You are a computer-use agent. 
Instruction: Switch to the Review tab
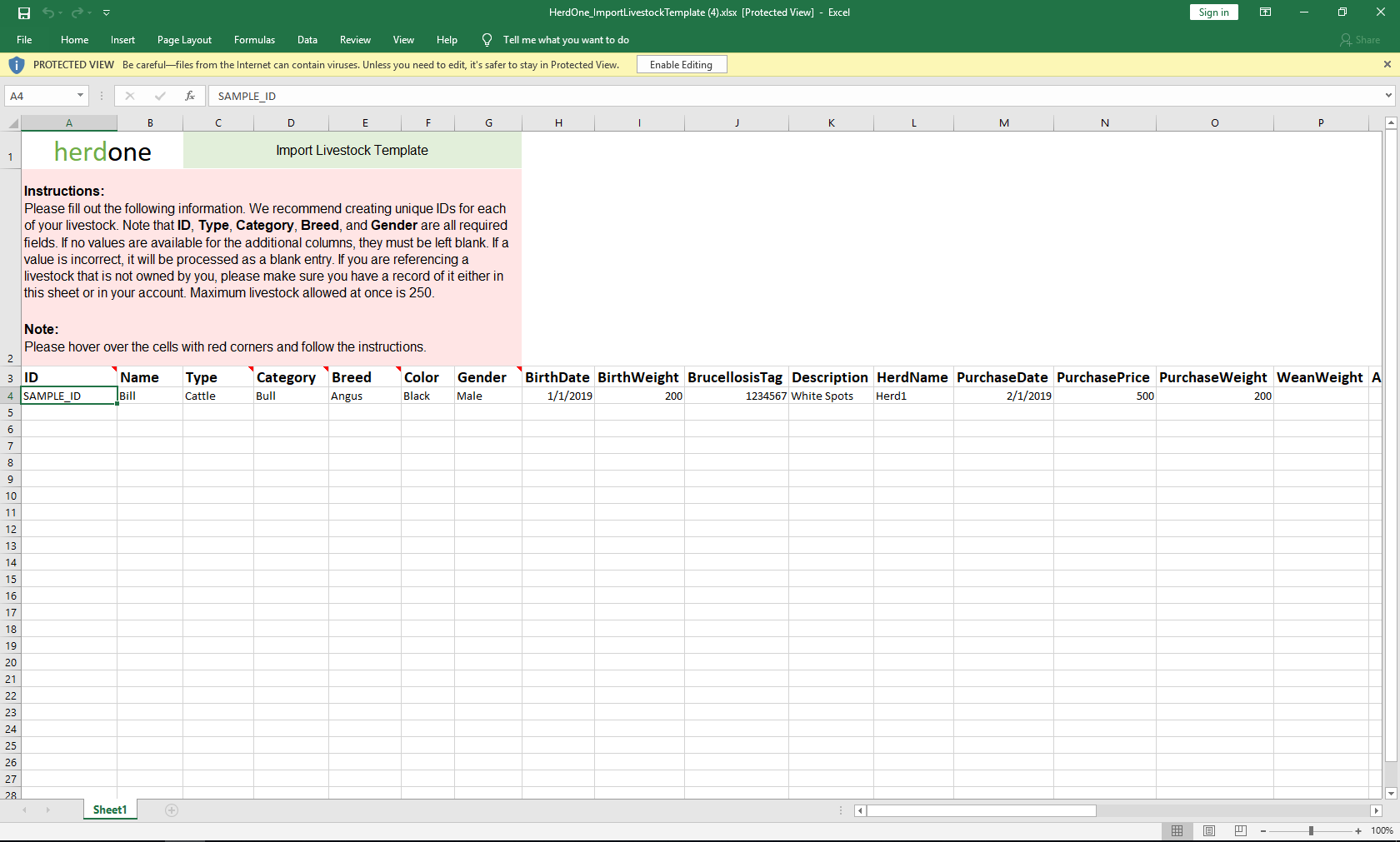point(355,40)
